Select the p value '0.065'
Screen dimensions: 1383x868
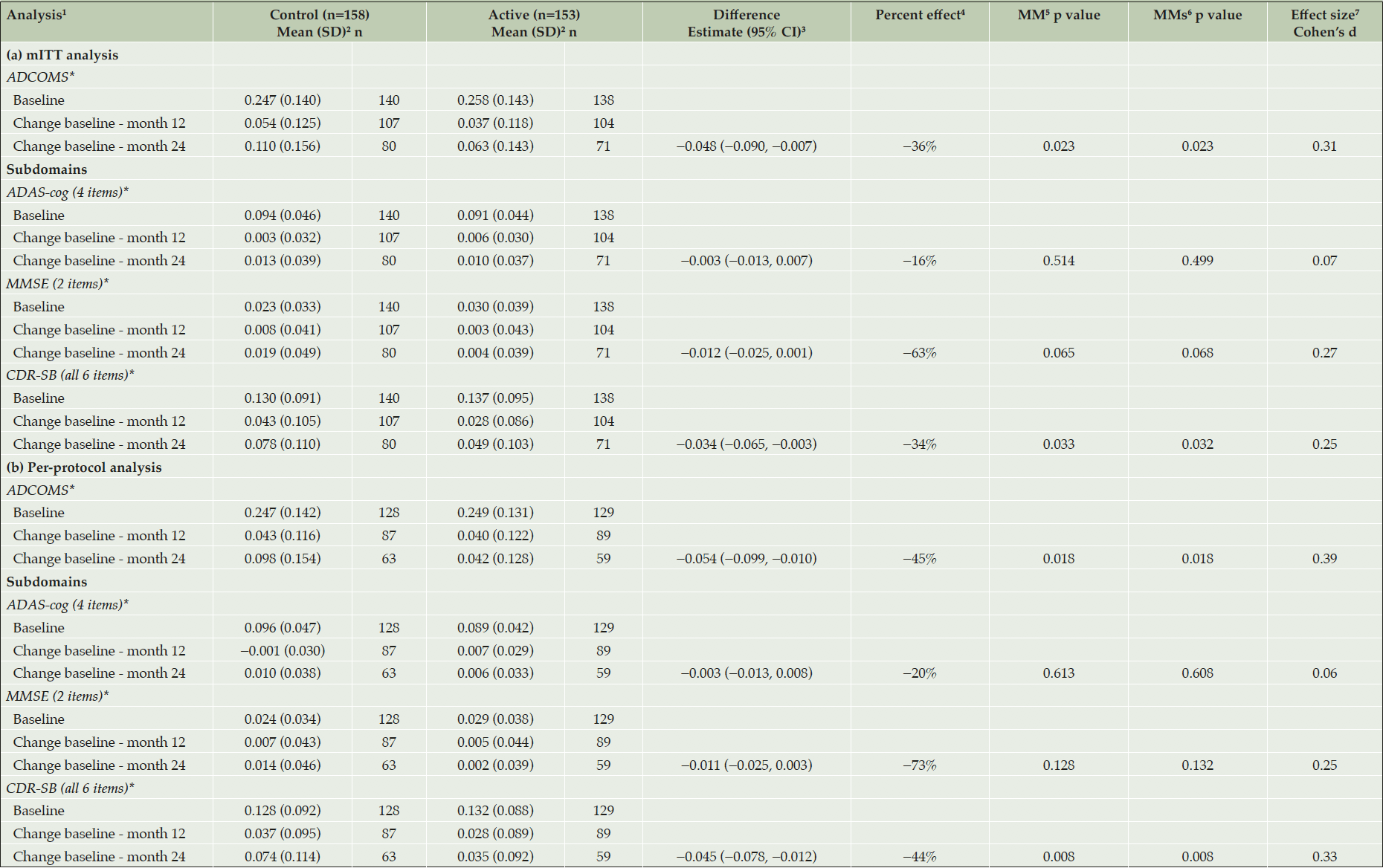pyautogui.click(x=1059, y=353)
